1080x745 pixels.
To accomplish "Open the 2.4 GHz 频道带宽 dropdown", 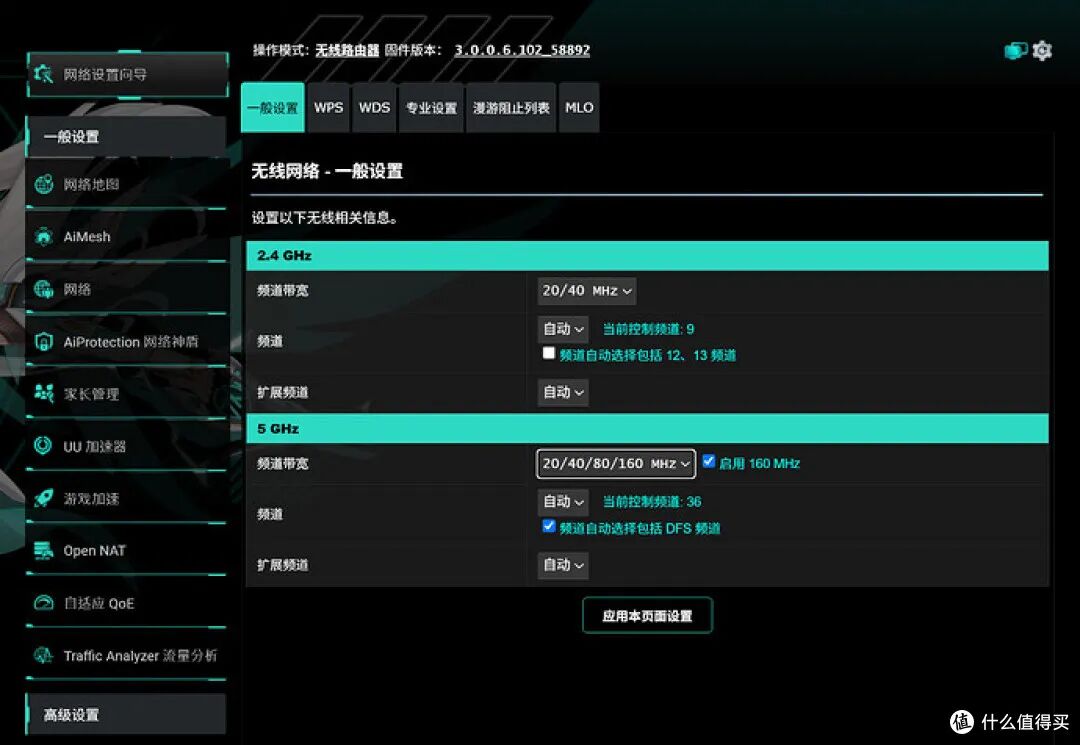I will tap(587, 291).
